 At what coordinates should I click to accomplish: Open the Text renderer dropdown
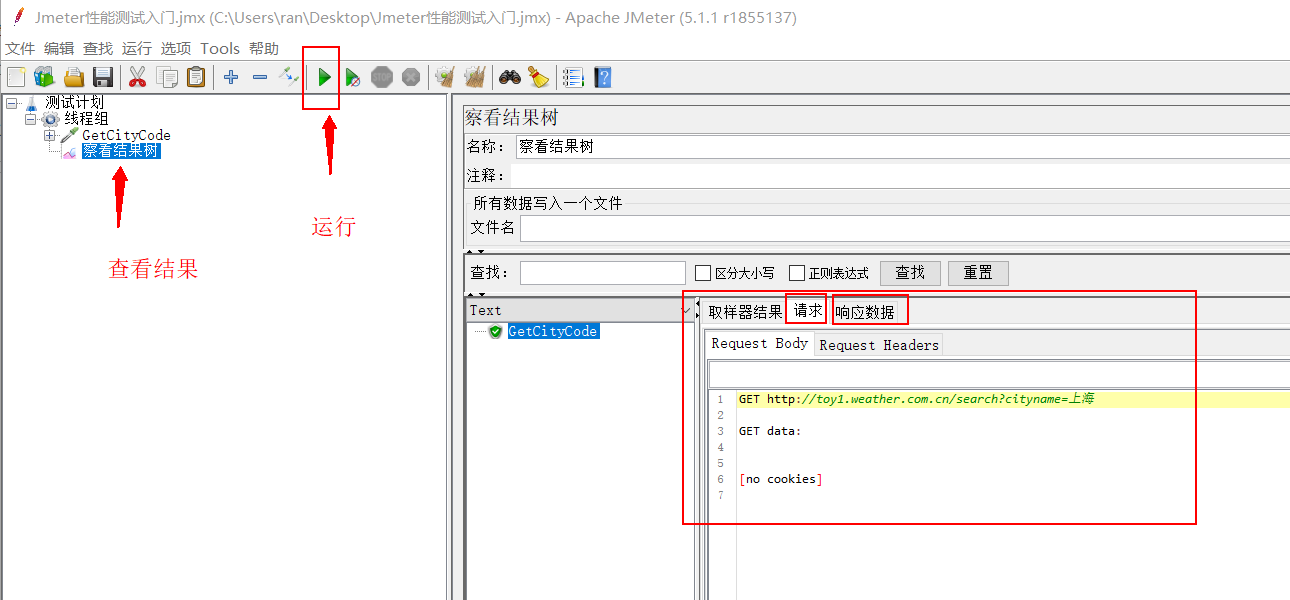coord(580,310)
